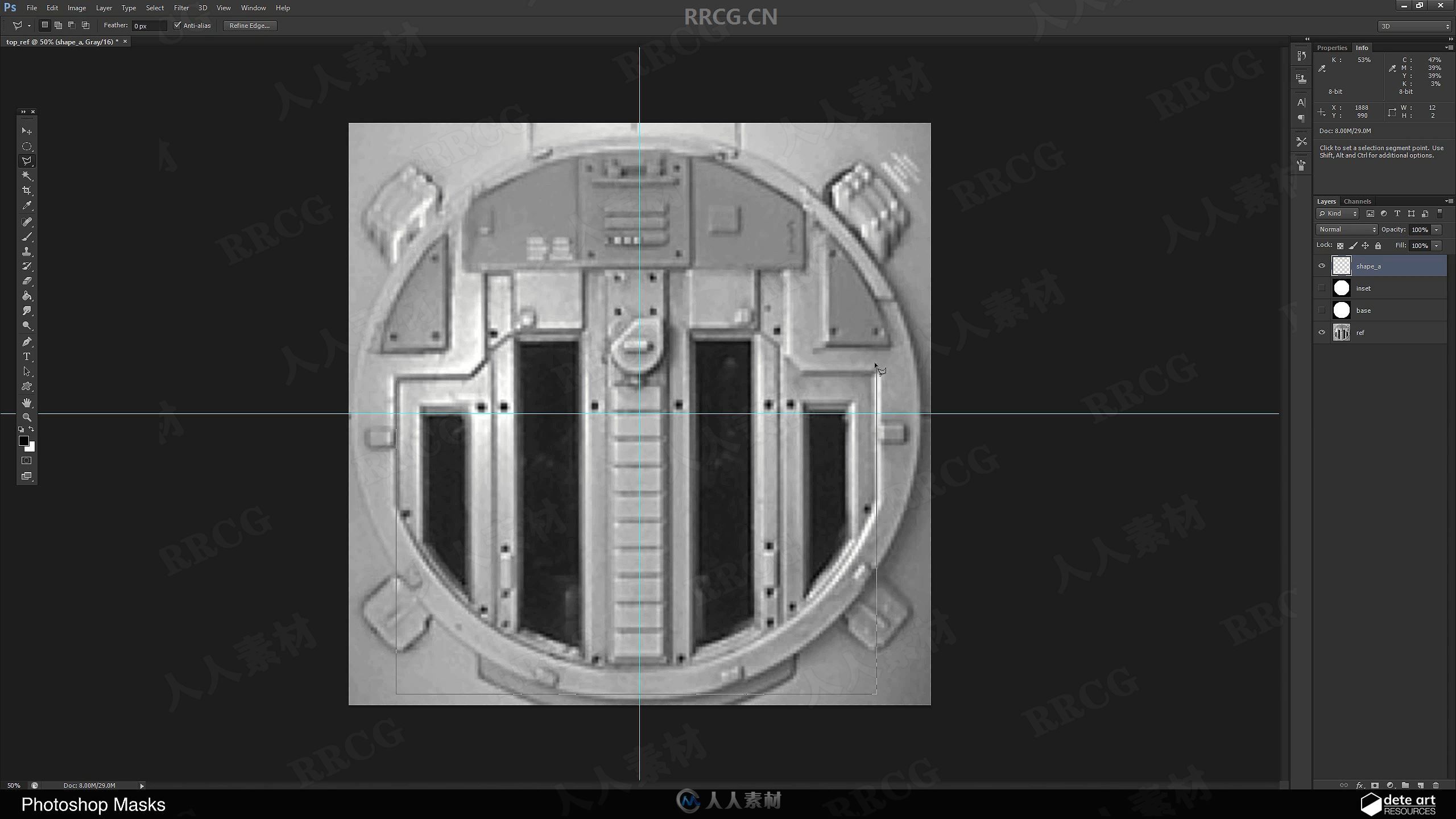Image resolution: width=1456 pixels, height=819 pixels.
Task: Select the Lasso tool in toolbar
Action: tap(27, 159)
